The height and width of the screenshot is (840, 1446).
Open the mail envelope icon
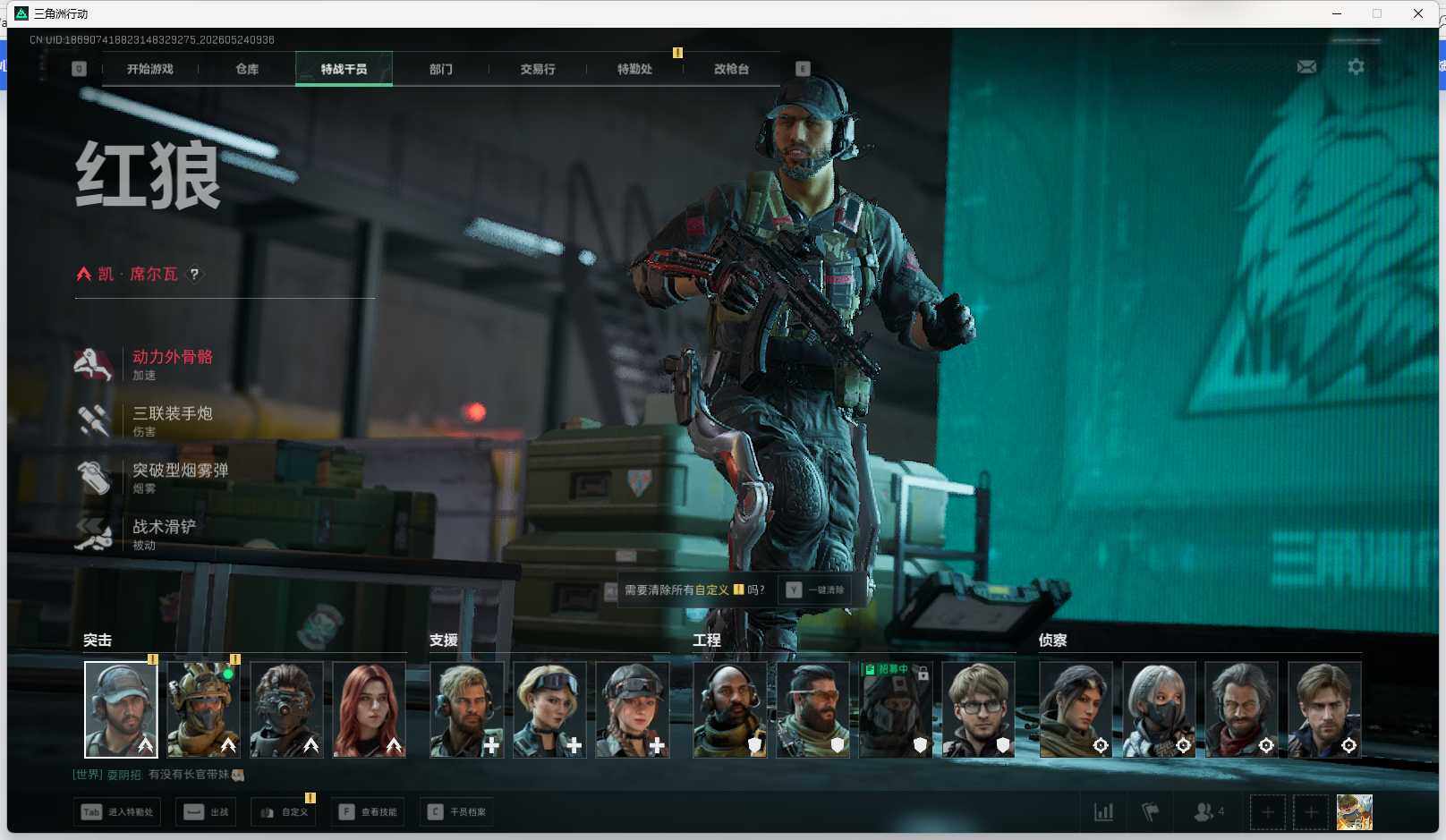point(1306,67)
